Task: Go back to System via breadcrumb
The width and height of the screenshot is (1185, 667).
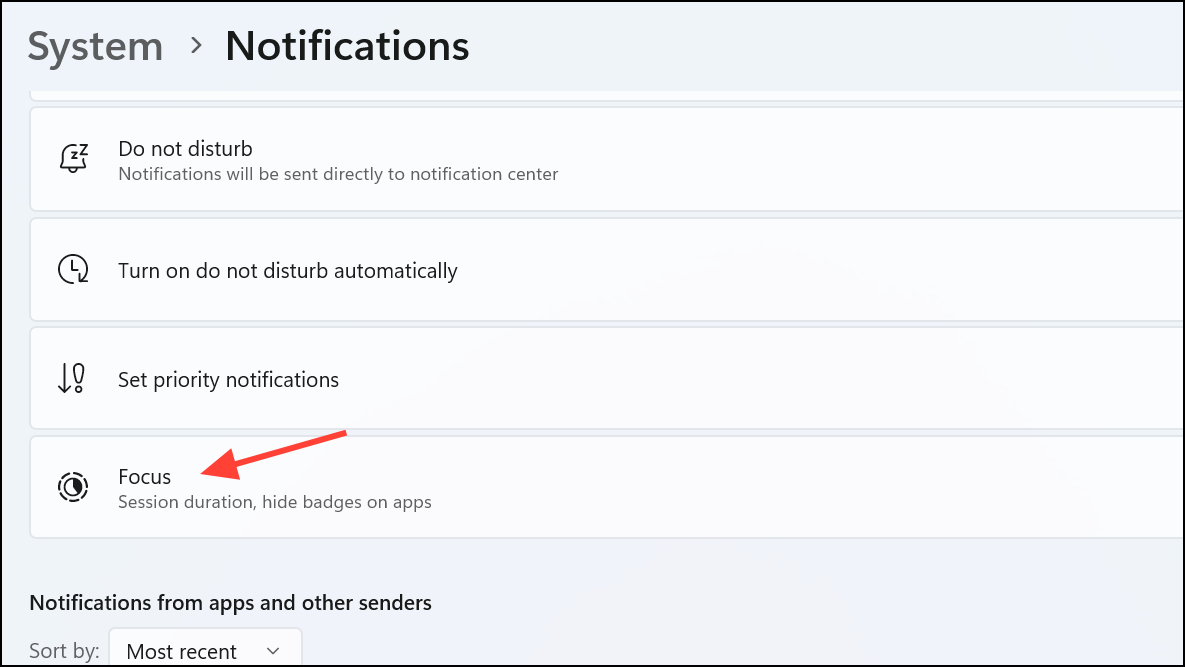Action: 95,47
